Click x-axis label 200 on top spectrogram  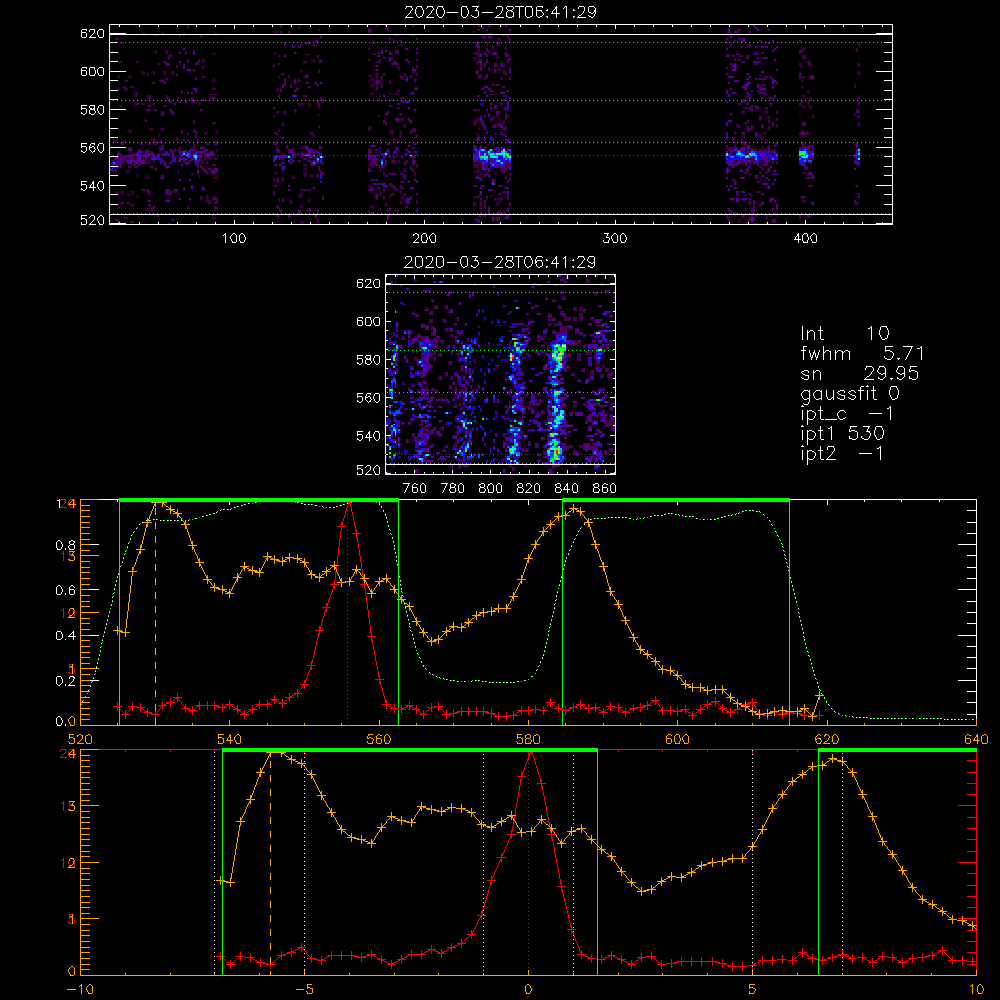coord(424,239)
